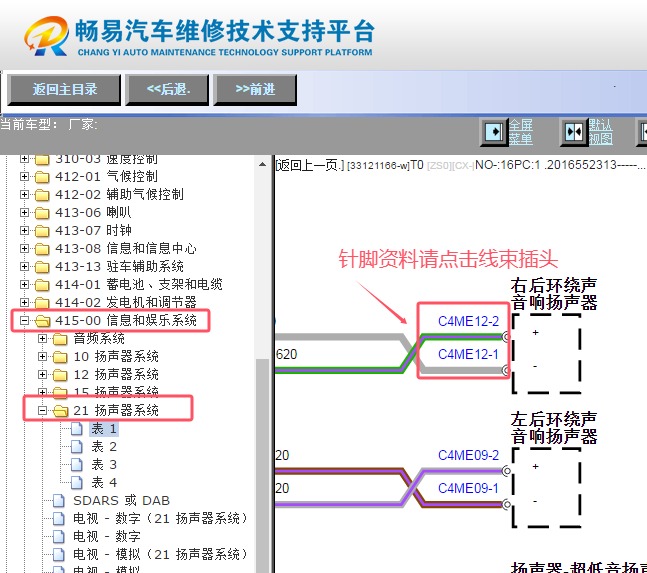Click the 表 1 document icon

click(77, 429)
